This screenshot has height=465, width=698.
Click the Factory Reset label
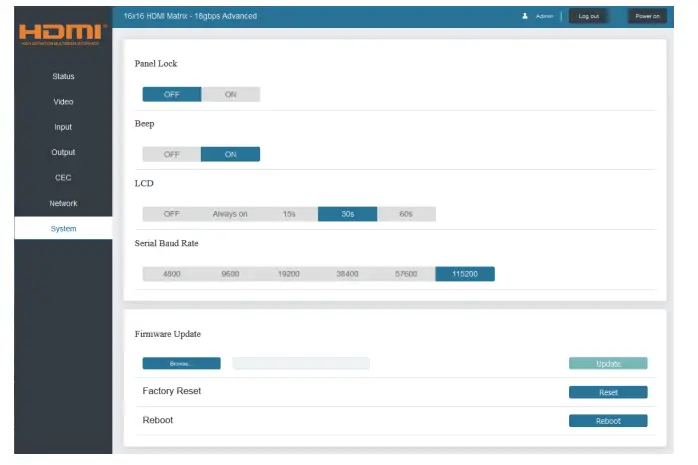172,391
